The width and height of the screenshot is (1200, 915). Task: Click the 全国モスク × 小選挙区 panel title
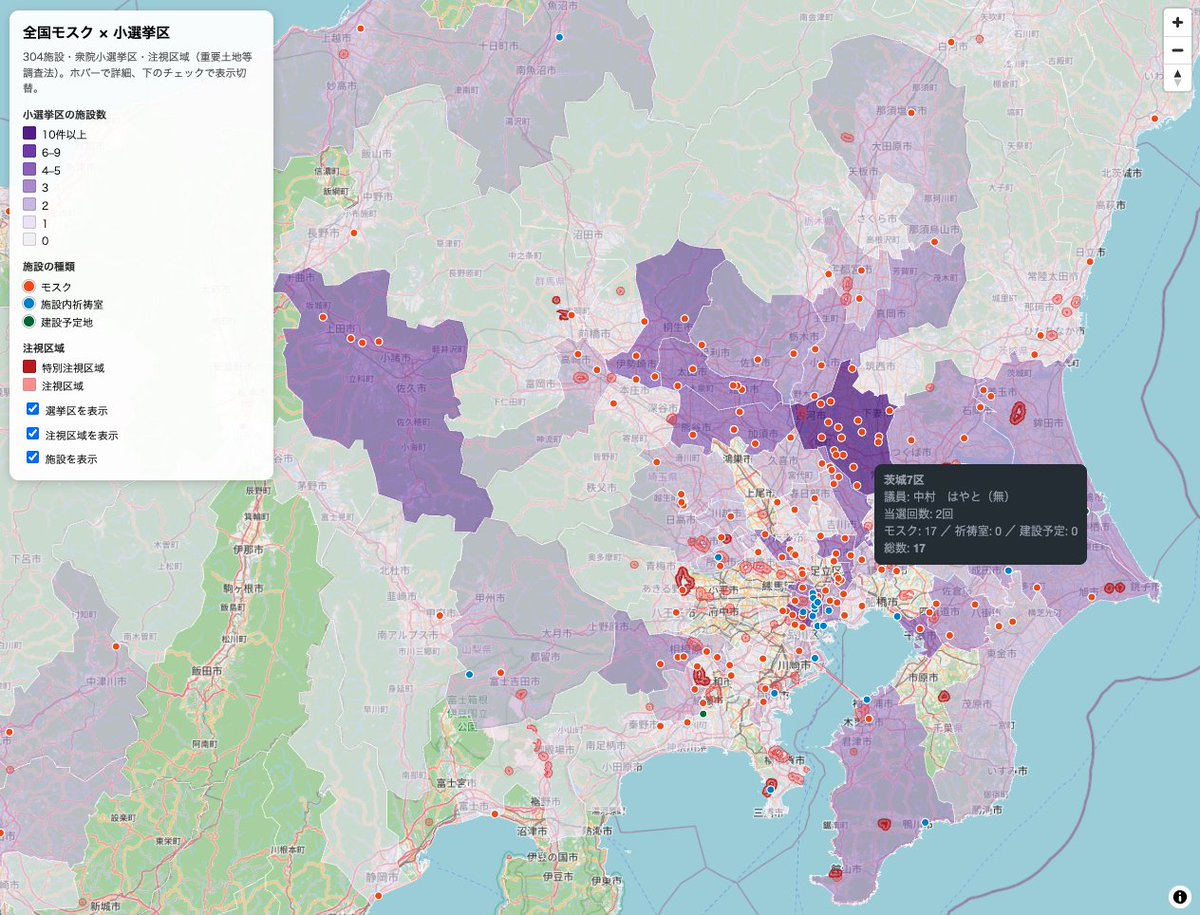coord(96,33)
